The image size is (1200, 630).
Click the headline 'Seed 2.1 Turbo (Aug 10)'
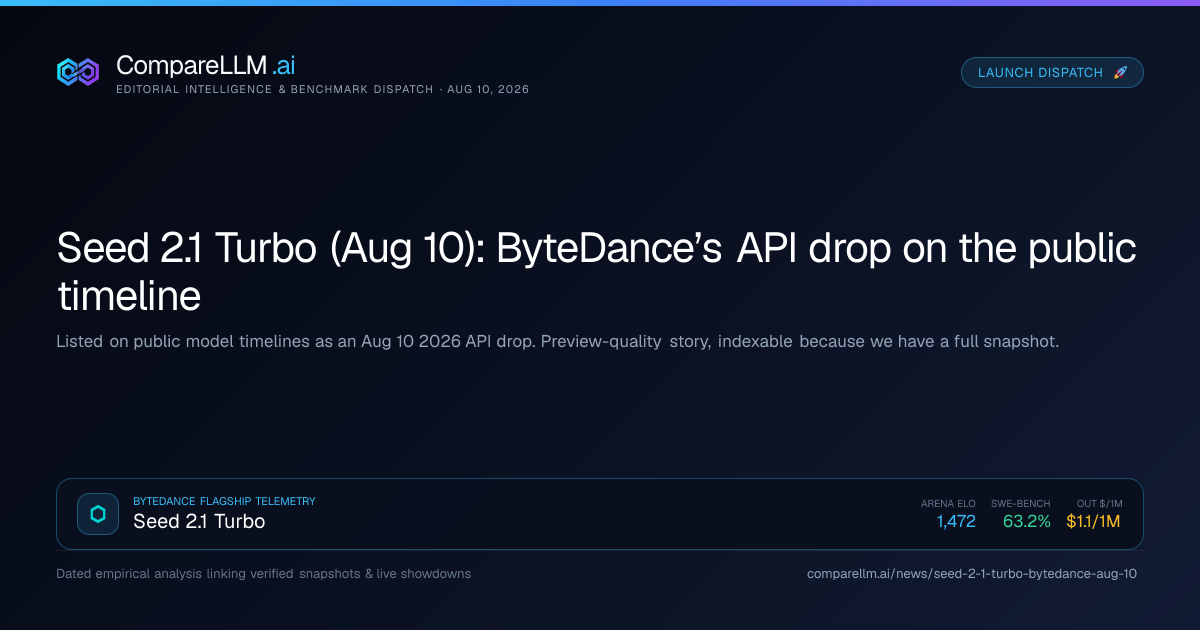270,248
